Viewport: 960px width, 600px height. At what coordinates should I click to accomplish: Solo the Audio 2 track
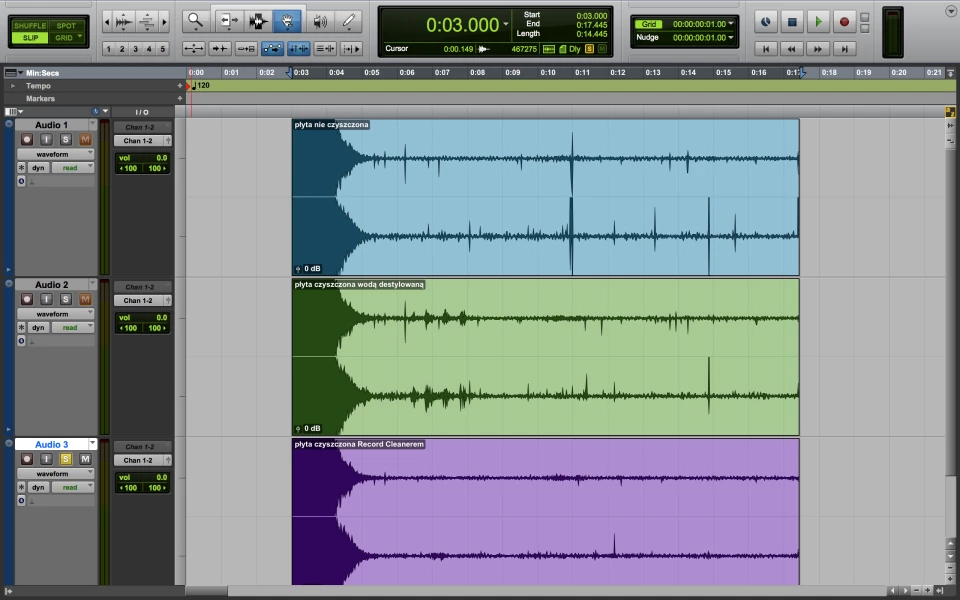[67, 299]
